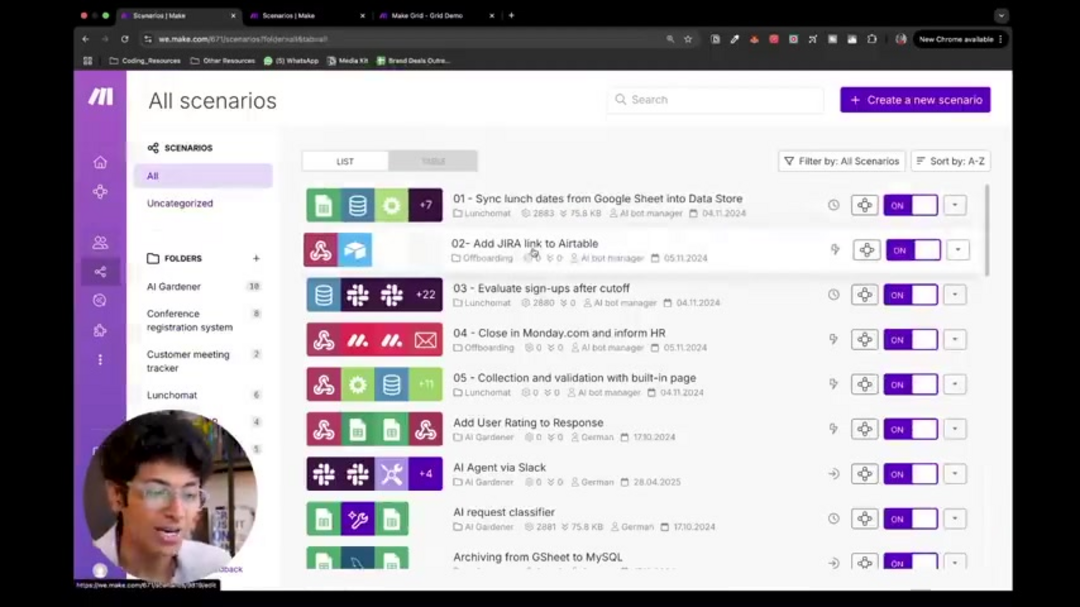Screen dimensions: 1080x607
Task: Click the +22 badge on scenario 03
Action: click(426, 294)
